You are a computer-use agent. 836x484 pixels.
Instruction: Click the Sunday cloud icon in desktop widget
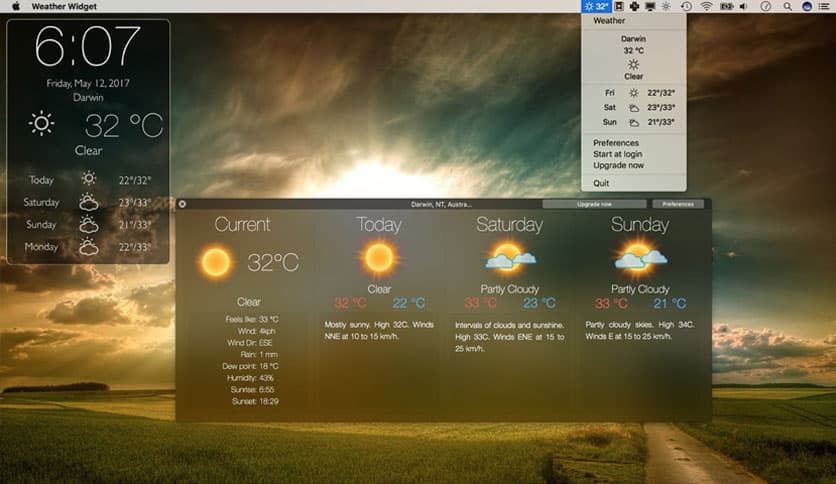pos(89,224)
